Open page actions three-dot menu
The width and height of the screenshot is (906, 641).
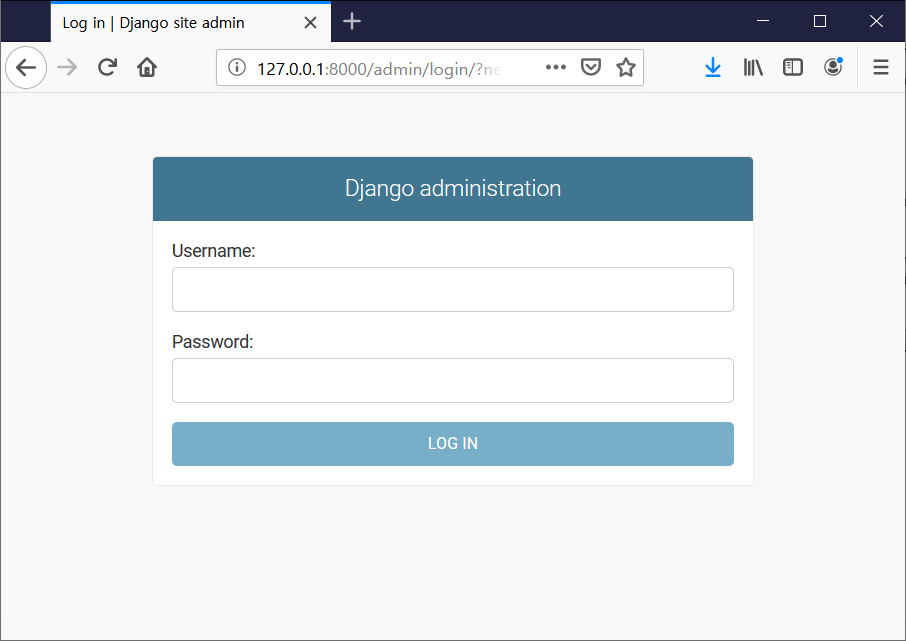[x=556, y=68]
